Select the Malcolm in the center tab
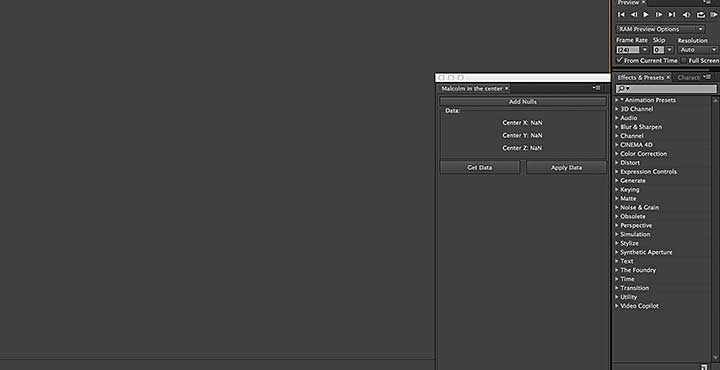720x370 pixels. click(472, 88)
